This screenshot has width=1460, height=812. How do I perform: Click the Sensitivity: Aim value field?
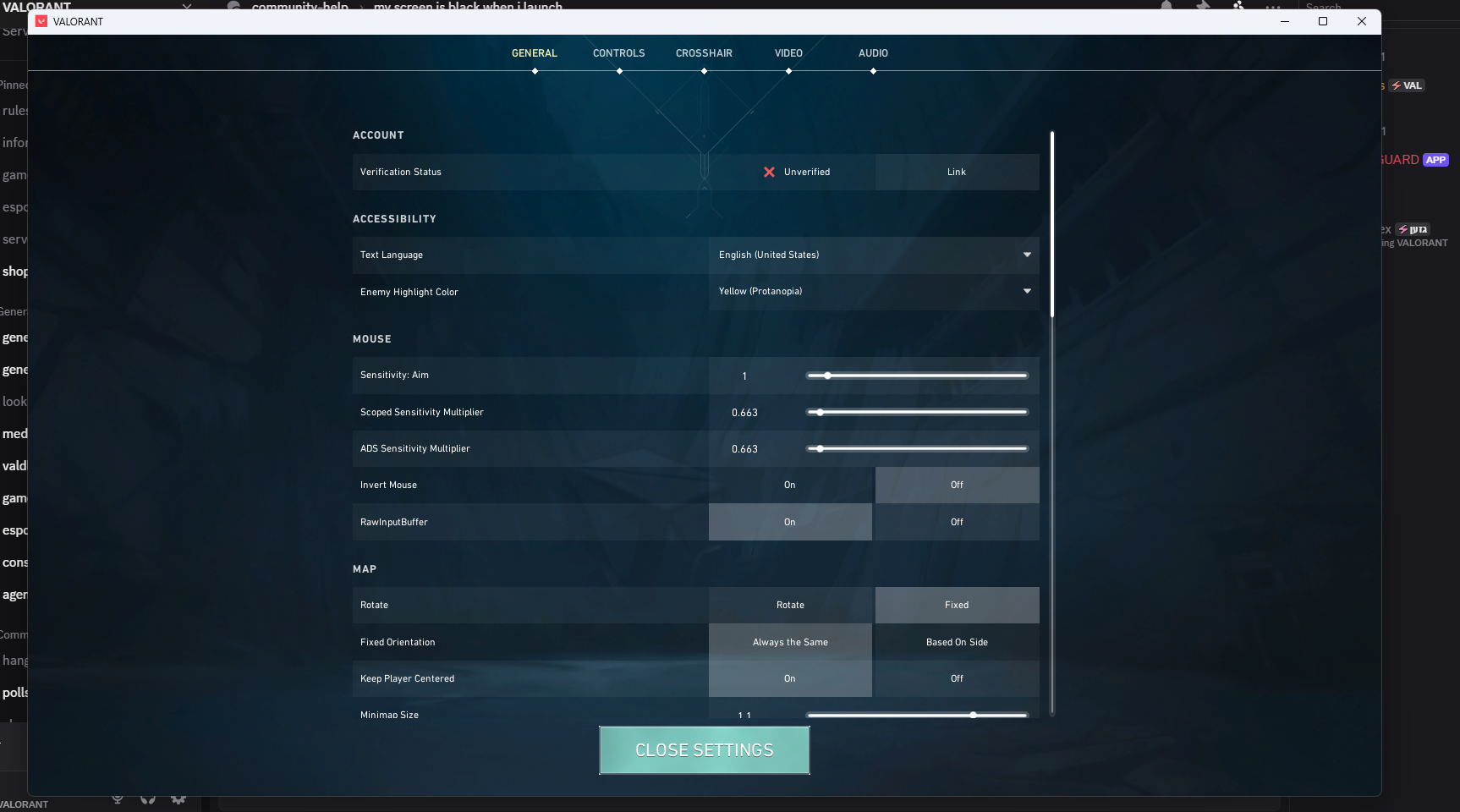point(744,376)
